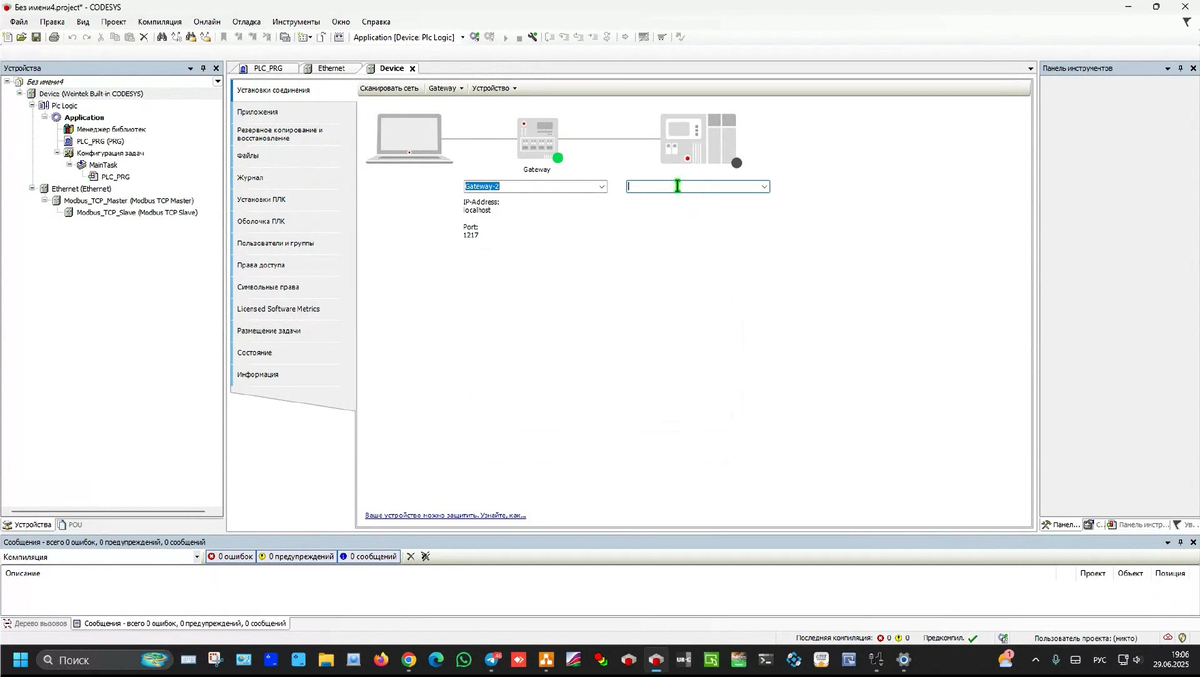The image size is (1200, 677).
Task: Collapse the Конфигурация задач tree node
Action: coord(57,153)
